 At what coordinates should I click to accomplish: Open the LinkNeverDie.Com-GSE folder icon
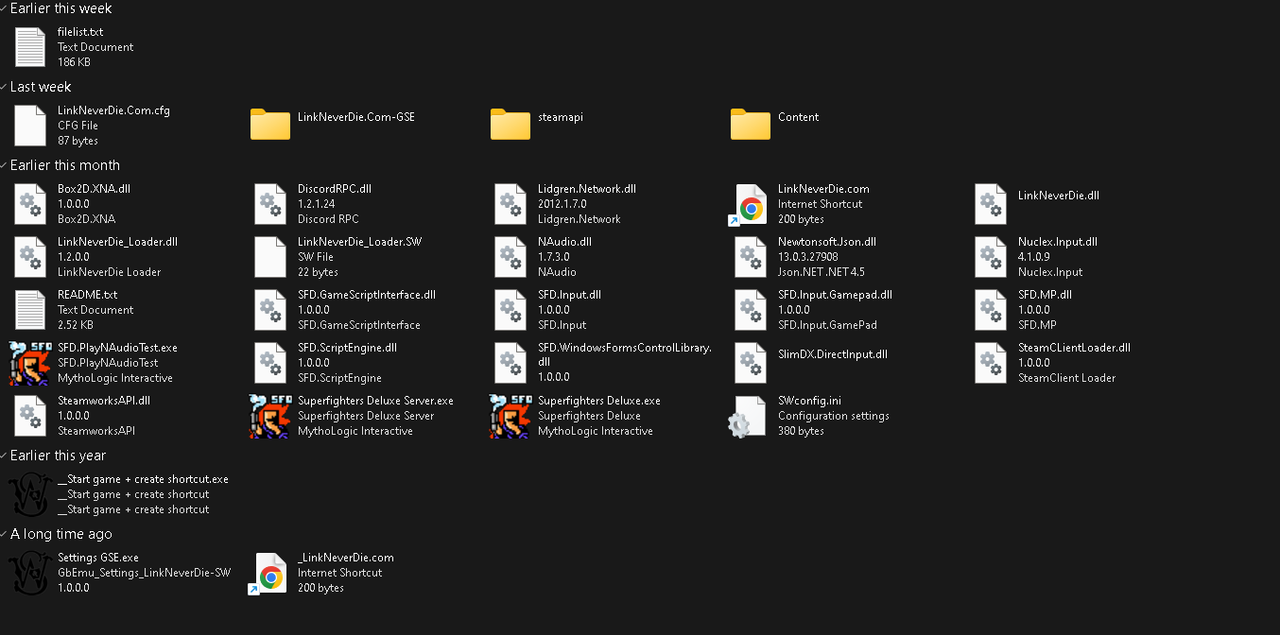(270, 124)
